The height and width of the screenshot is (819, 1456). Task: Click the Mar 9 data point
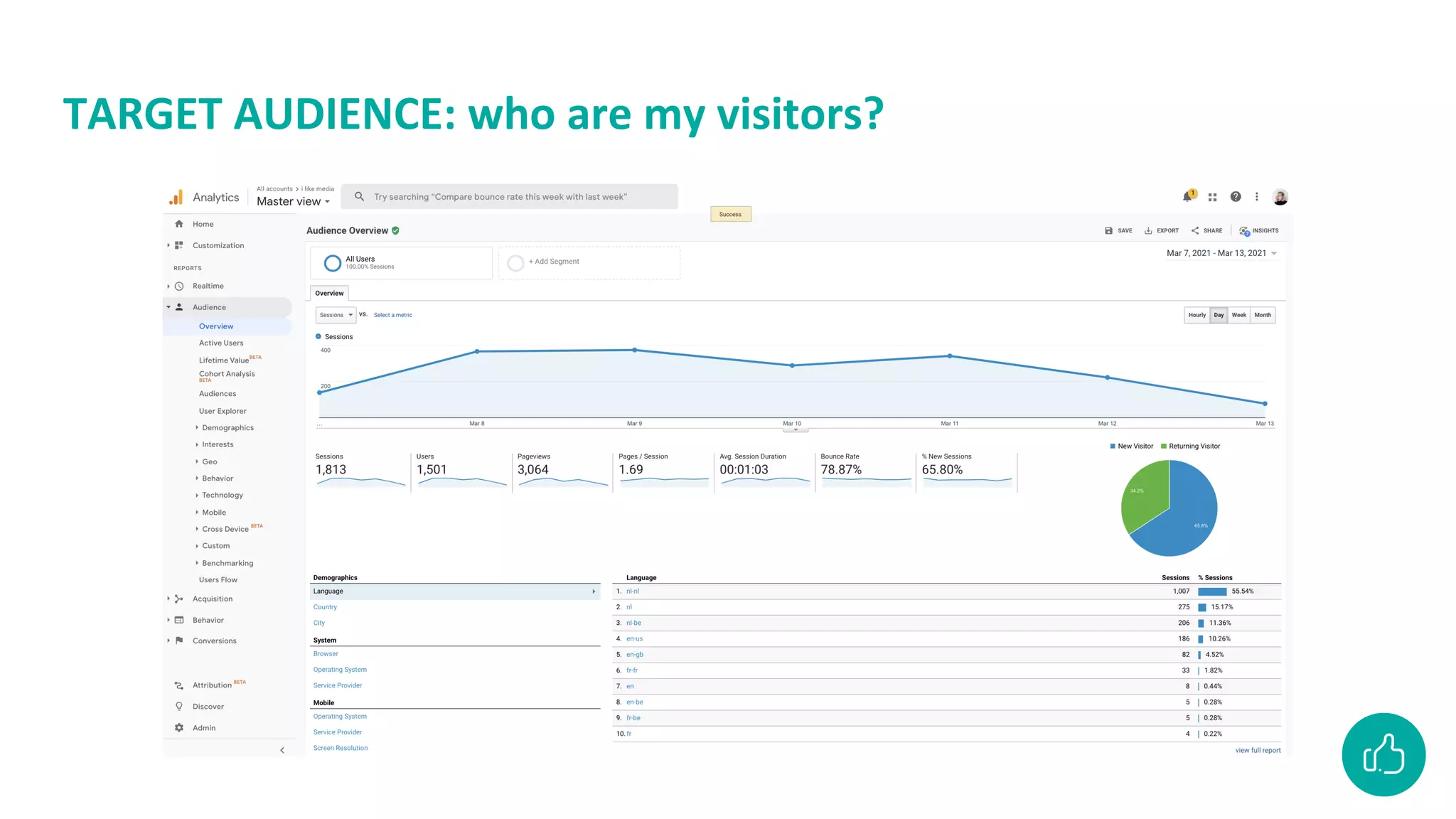[635, 350]
